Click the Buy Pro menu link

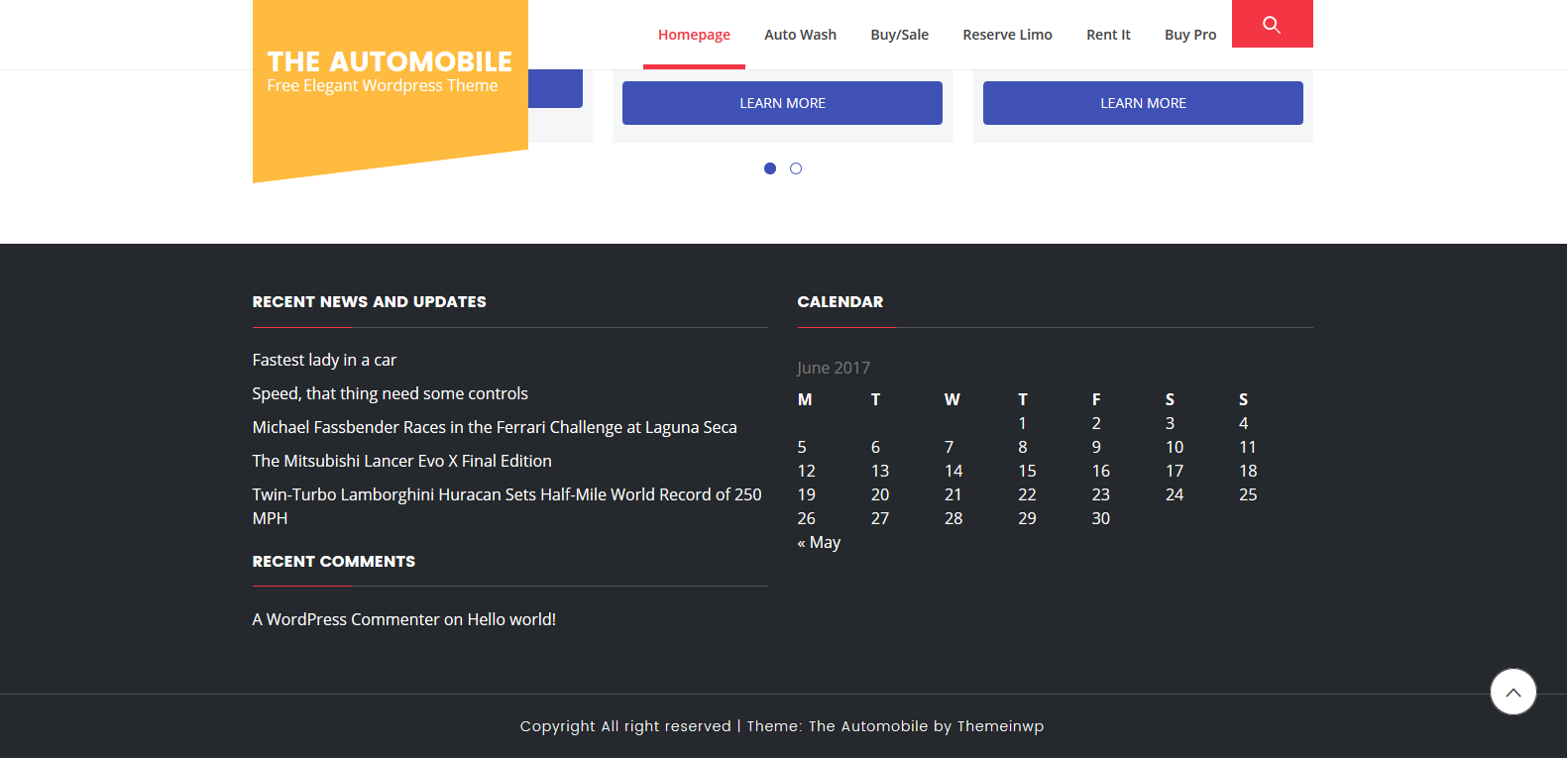[x=1189, y=35]
